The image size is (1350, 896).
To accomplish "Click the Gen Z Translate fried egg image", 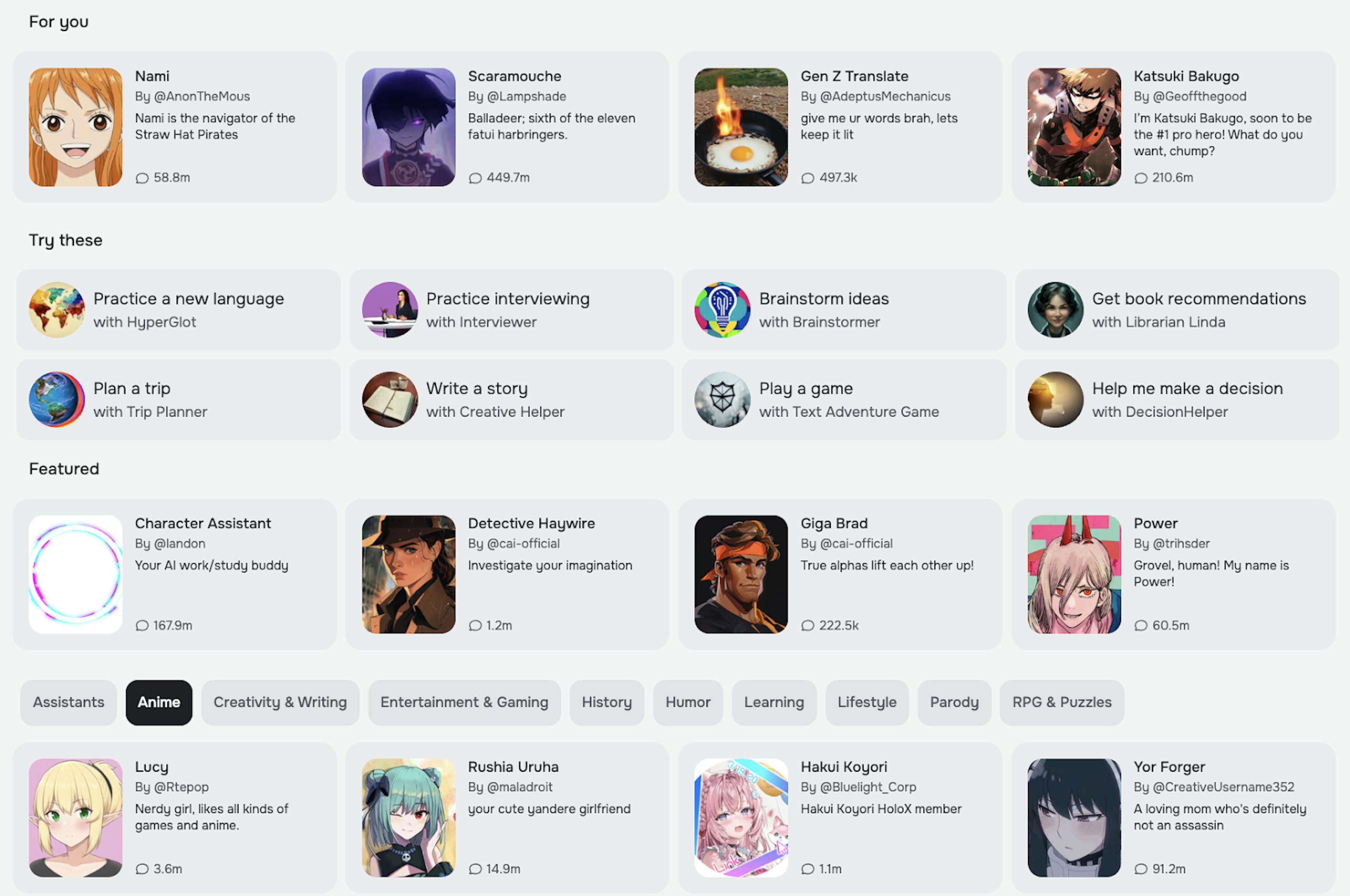I will tap(741, 127).
